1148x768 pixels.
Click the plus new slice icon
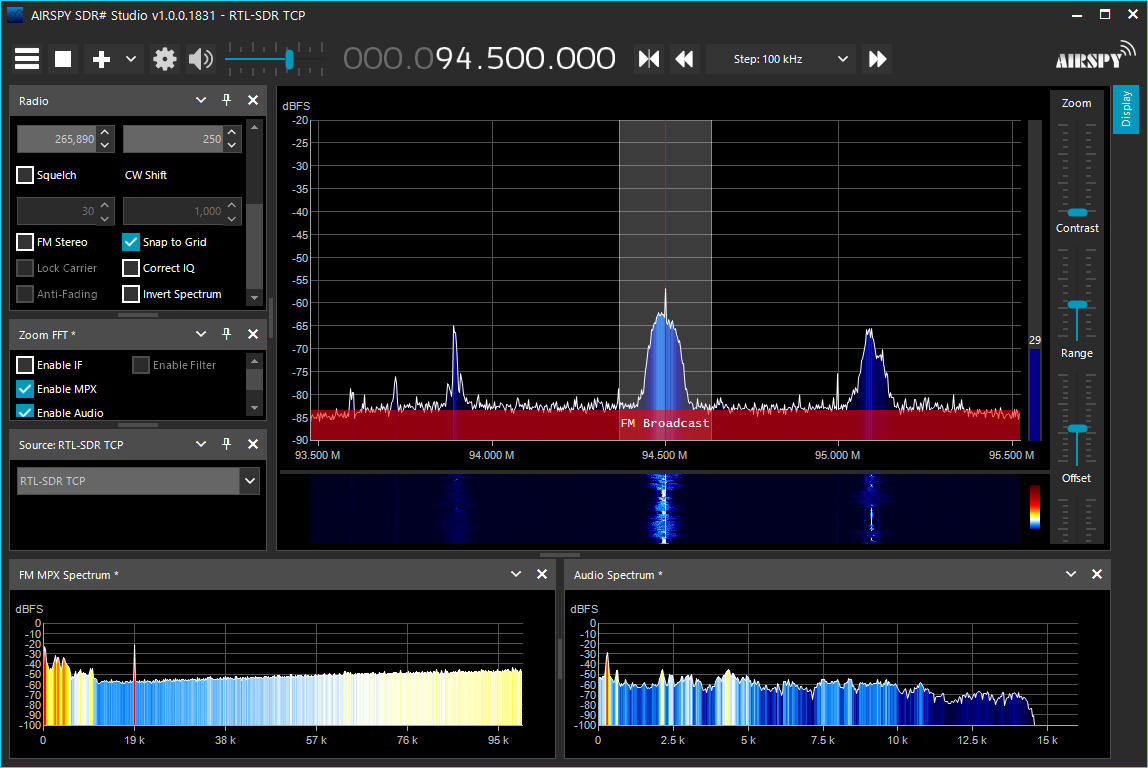tap(101, 59)
